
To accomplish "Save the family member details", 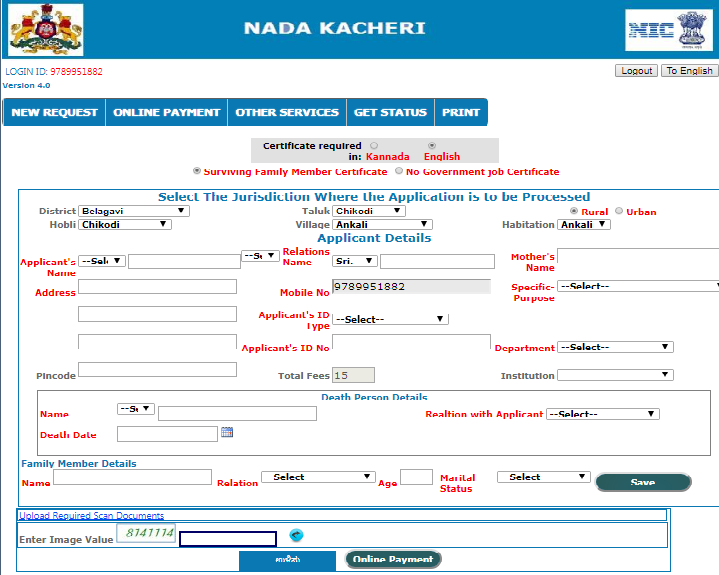I will tap(643, 482).
